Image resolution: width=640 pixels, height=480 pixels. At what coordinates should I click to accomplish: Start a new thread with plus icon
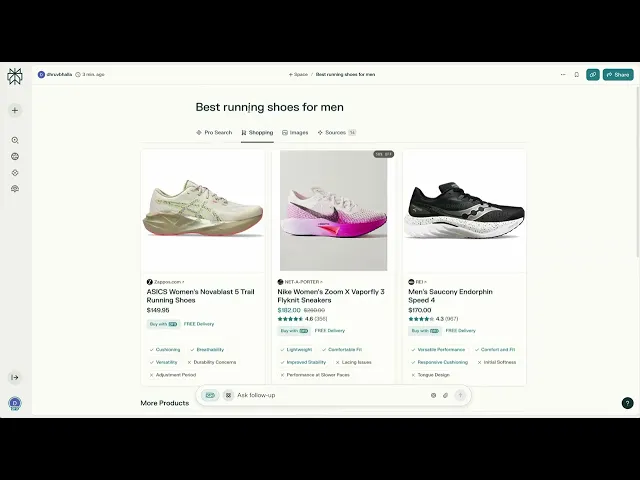[15, 111]
